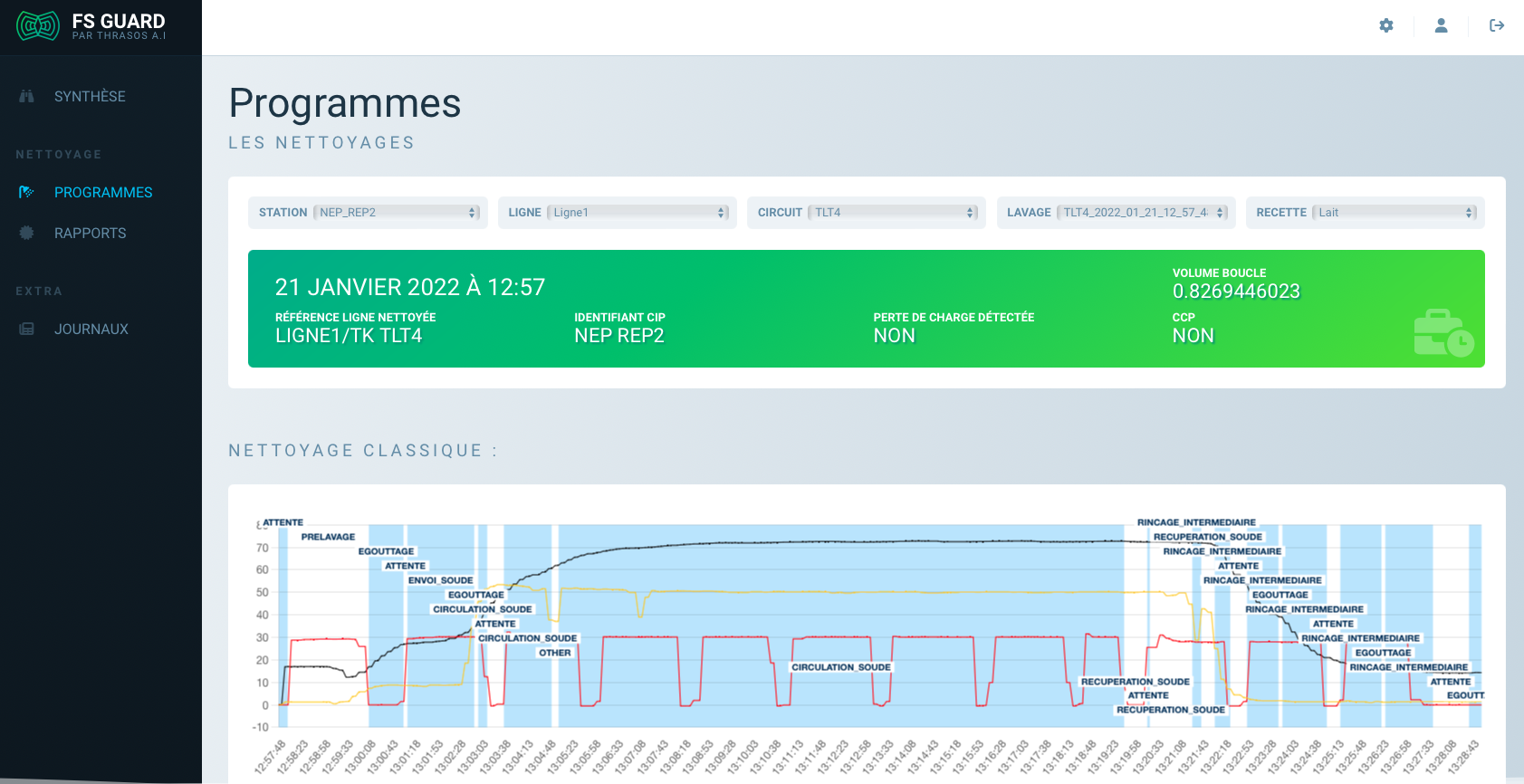
Task: Click the 70 value on chart Y axis
Action: [x=263, y=548]
